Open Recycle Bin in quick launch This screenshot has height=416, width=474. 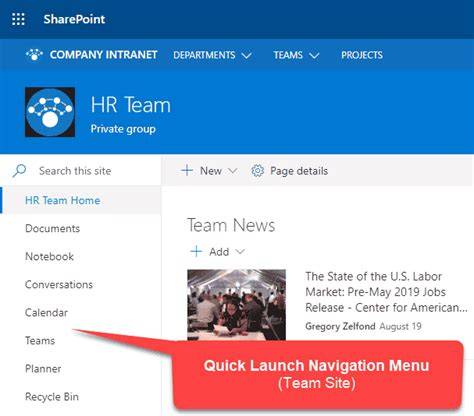point(52,397)
